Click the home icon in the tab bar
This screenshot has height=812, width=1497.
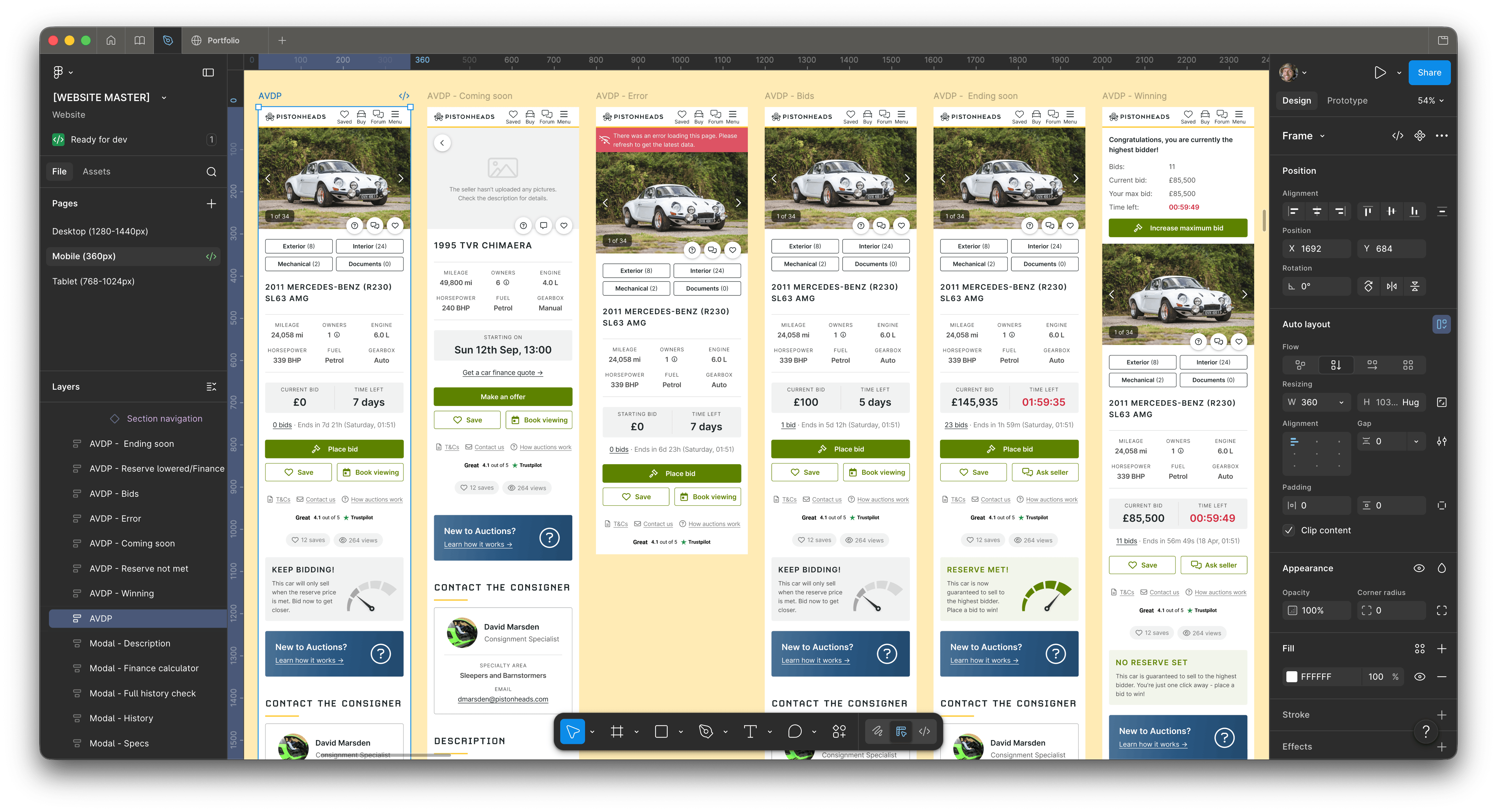[x=111, y=40]
